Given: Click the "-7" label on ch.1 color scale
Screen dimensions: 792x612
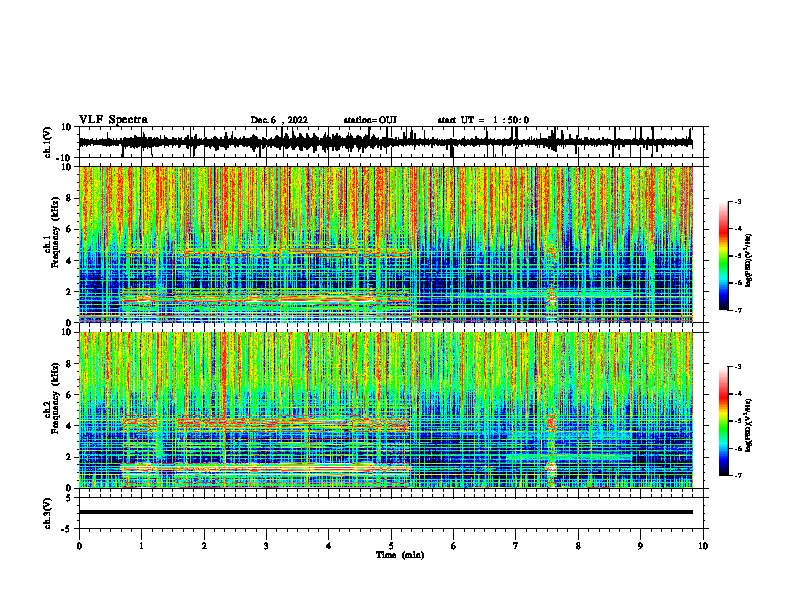Looking at the screenshot, I should coord(737,310).
